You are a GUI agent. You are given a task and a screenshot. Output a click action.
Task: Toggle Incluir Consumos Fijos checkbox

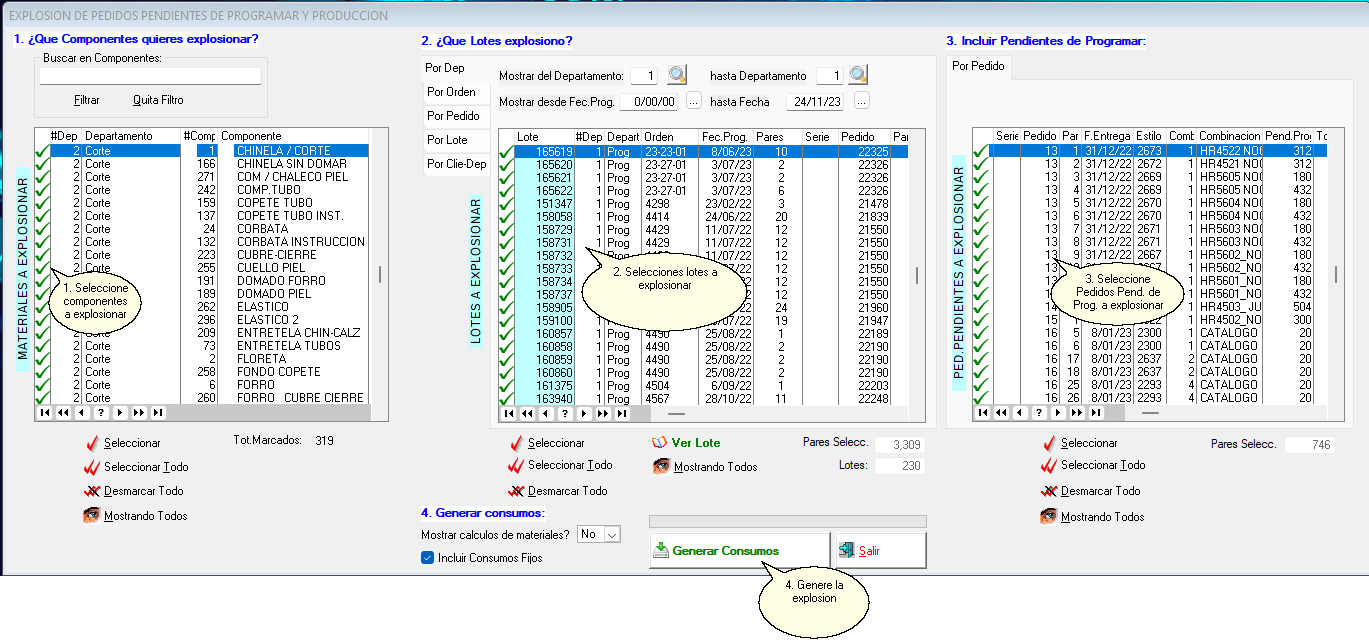[428, 557]
